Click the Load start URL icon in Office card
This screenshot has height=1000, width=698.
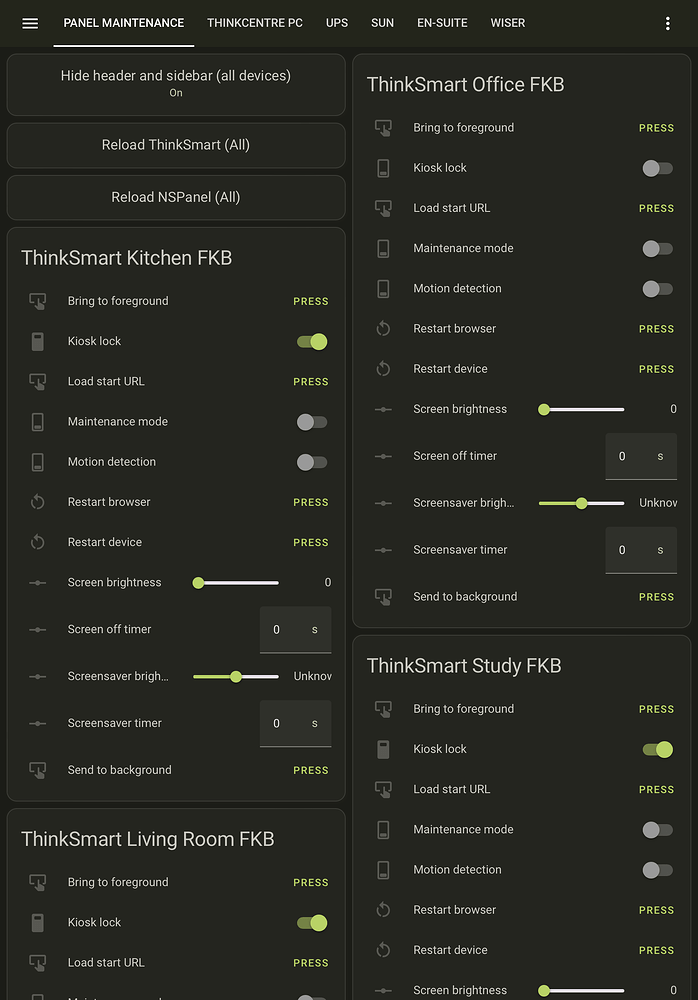tap(383, 208)
